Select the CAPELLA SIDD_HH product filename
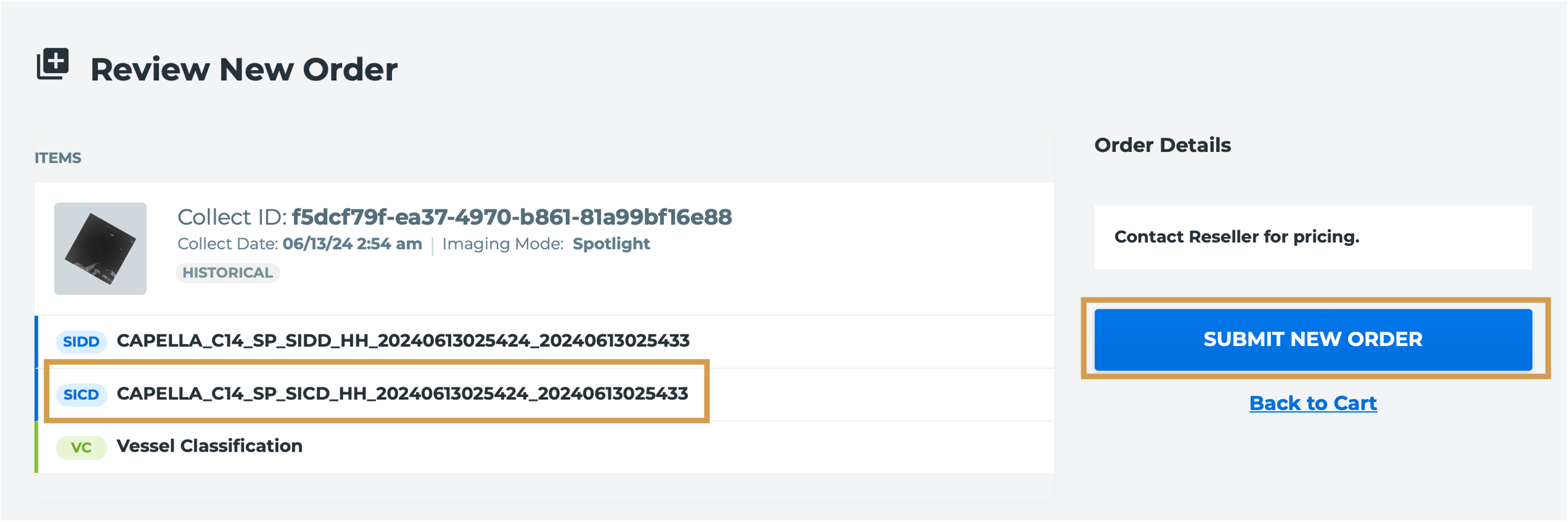1568x522 pixels. (x=403, y=341)
